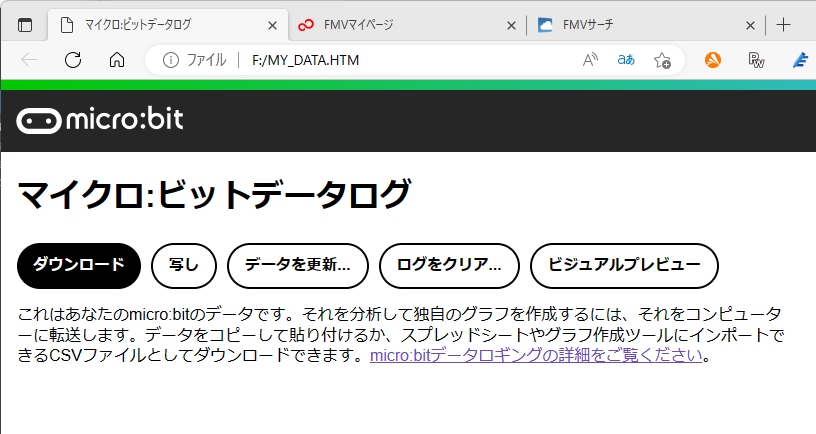Open the tab actions menu icon
The height and width of the screenshot is (434, 816).
pyautogui.click(x=24, y=25)
